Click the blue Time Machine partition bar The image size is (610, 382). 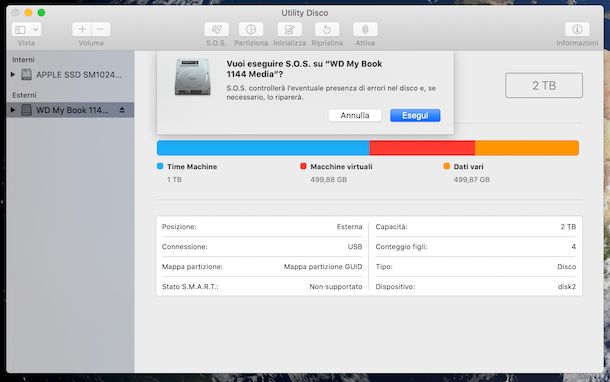(x=263, y=148)
